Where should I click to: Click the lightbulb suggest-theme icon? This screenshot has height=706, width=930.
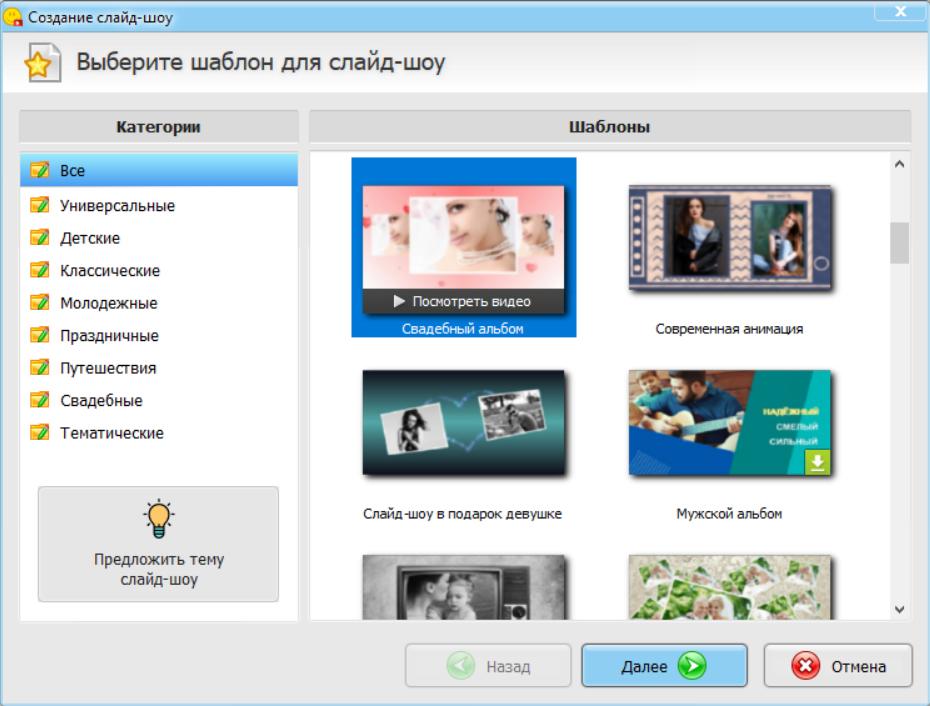click(x=158, y=517)
